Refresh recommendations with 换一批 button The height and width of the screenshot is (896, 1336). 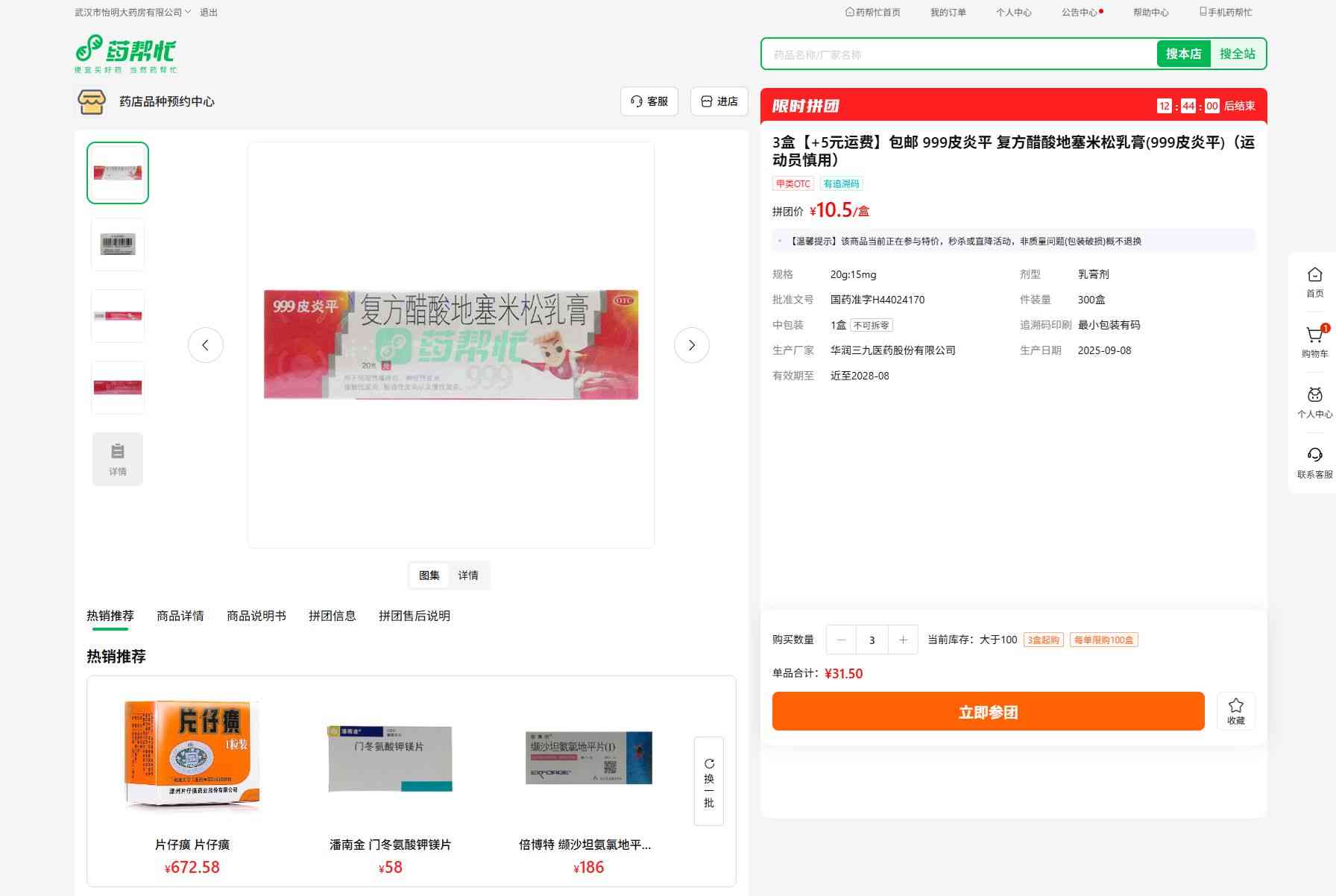[x=708, y=781]
